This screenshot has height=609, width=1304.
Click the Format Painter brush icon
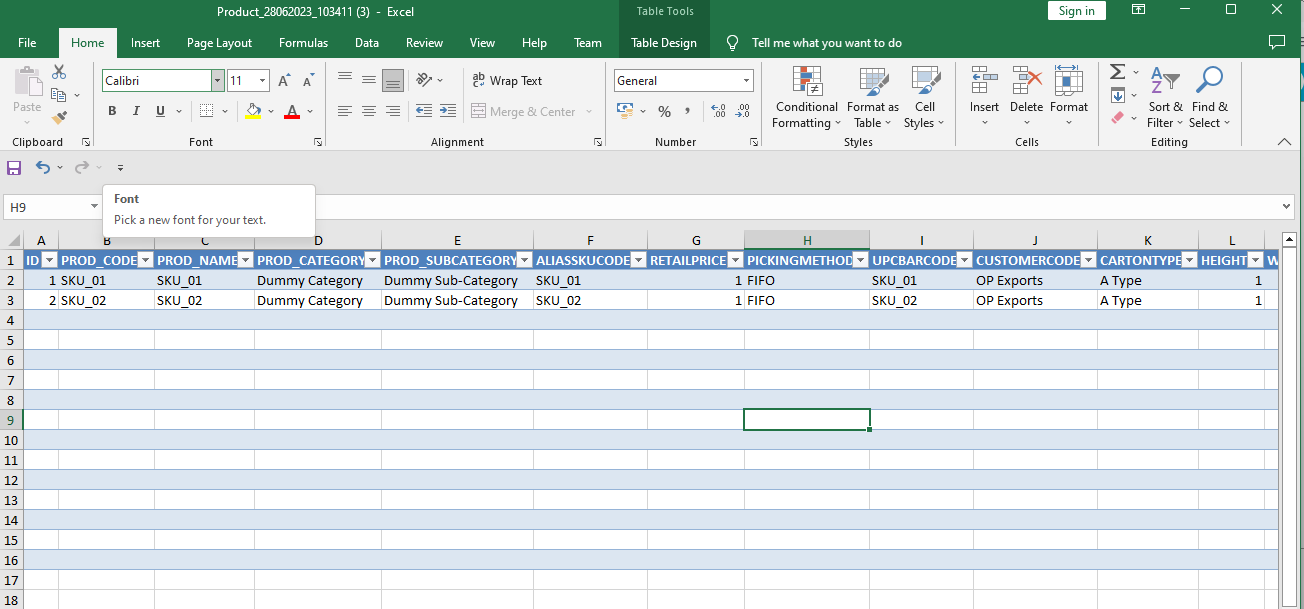point(59,117)
